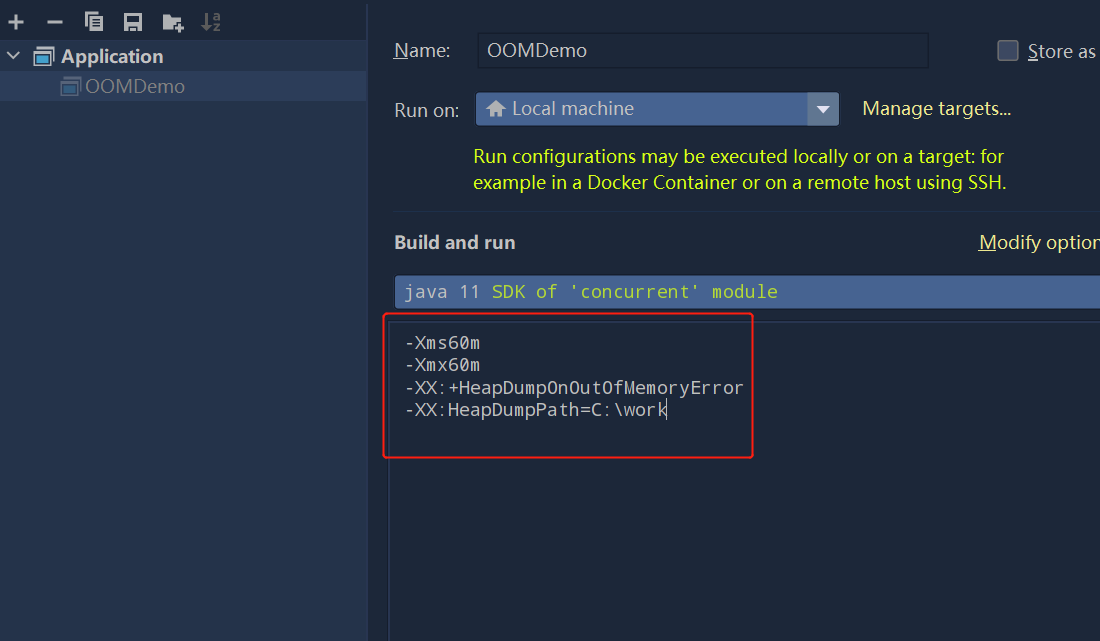The width and height of the screenshot is (1100, 641).
Task: Collapse the Application tree node
Action: coord(13,56)
